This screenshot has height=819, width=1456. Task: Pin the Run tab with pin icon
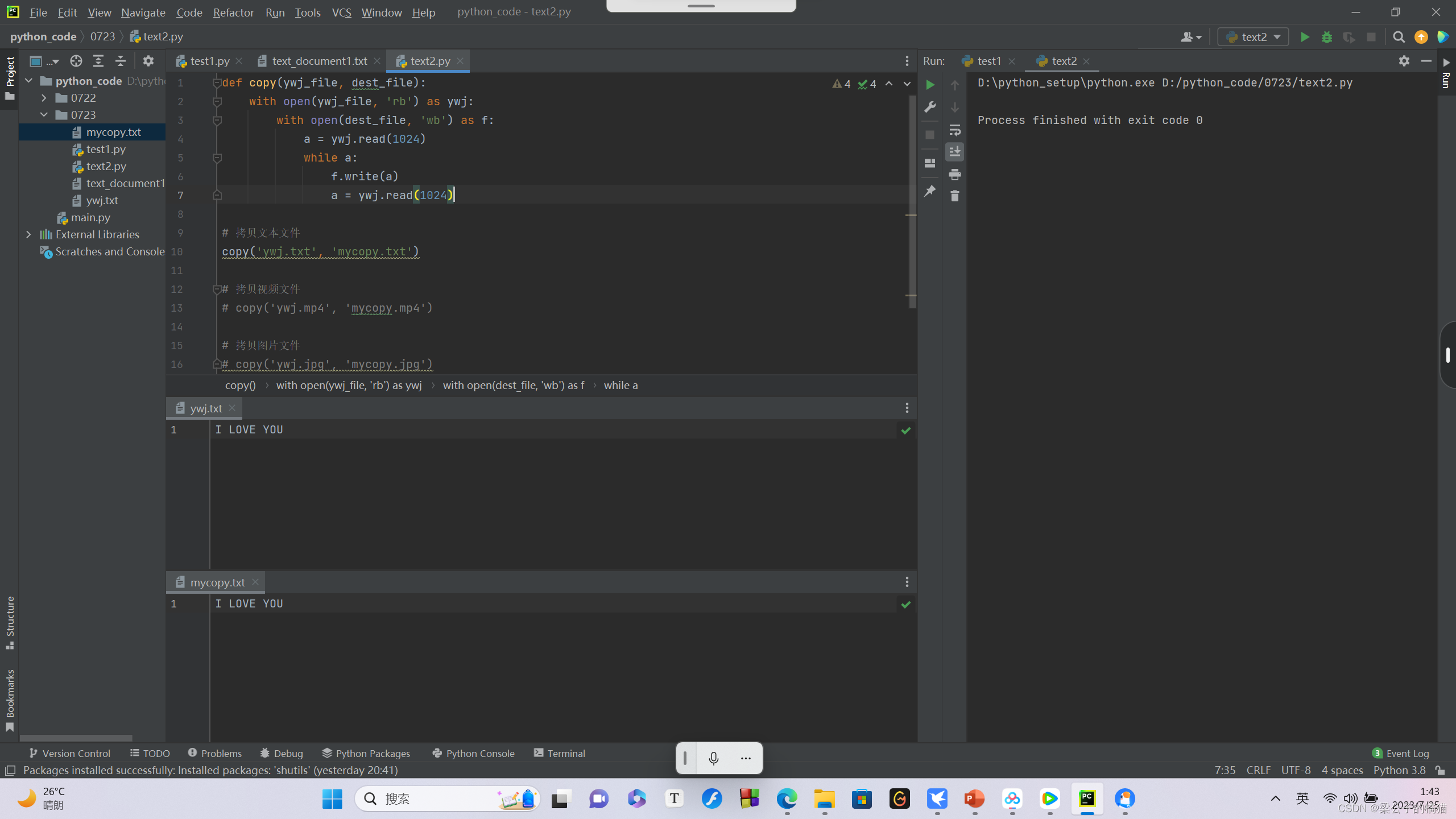point(930,191)
